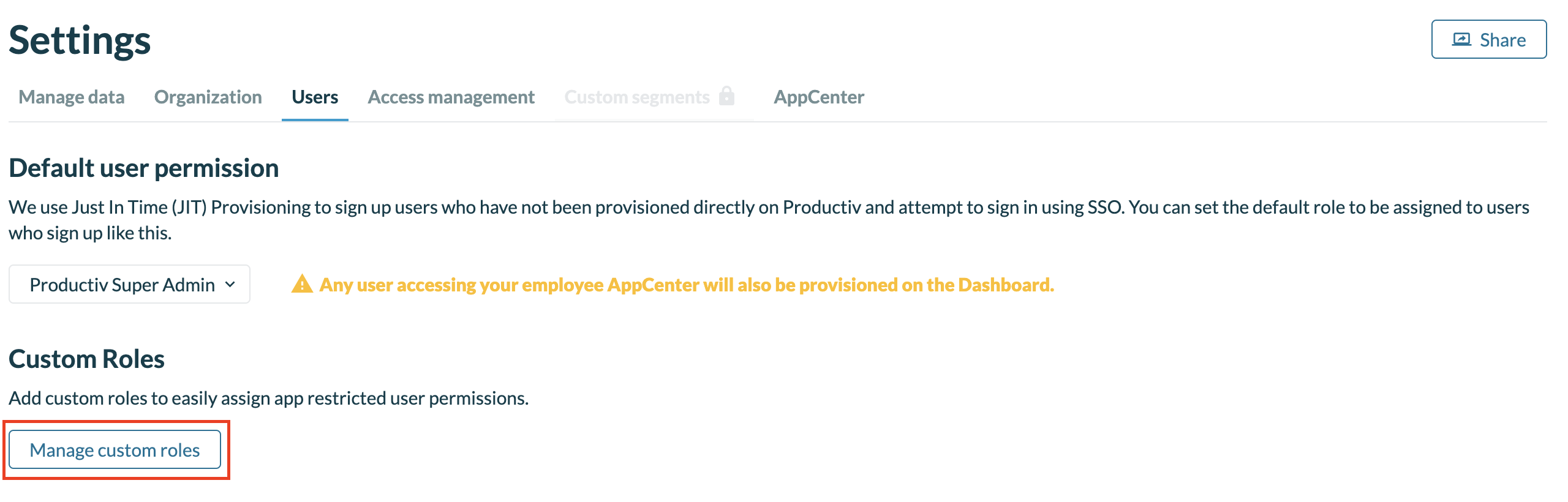Select the Users tab

315,97
